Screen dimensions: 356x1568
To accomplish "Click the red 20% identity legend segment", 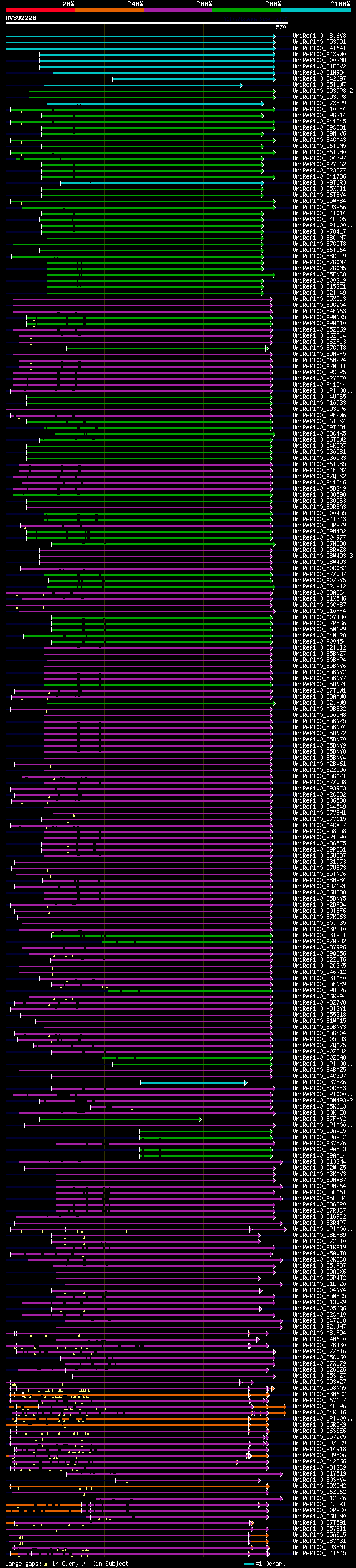I will [39, 10].
